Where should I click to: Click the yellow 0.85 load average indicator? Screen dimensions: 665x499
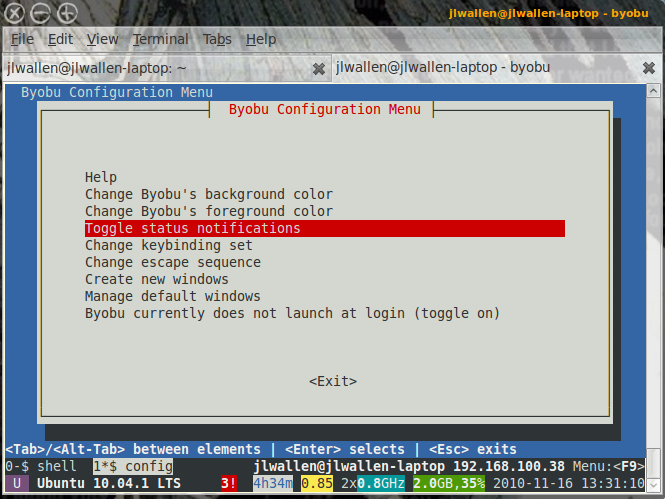tap(318, 484)
